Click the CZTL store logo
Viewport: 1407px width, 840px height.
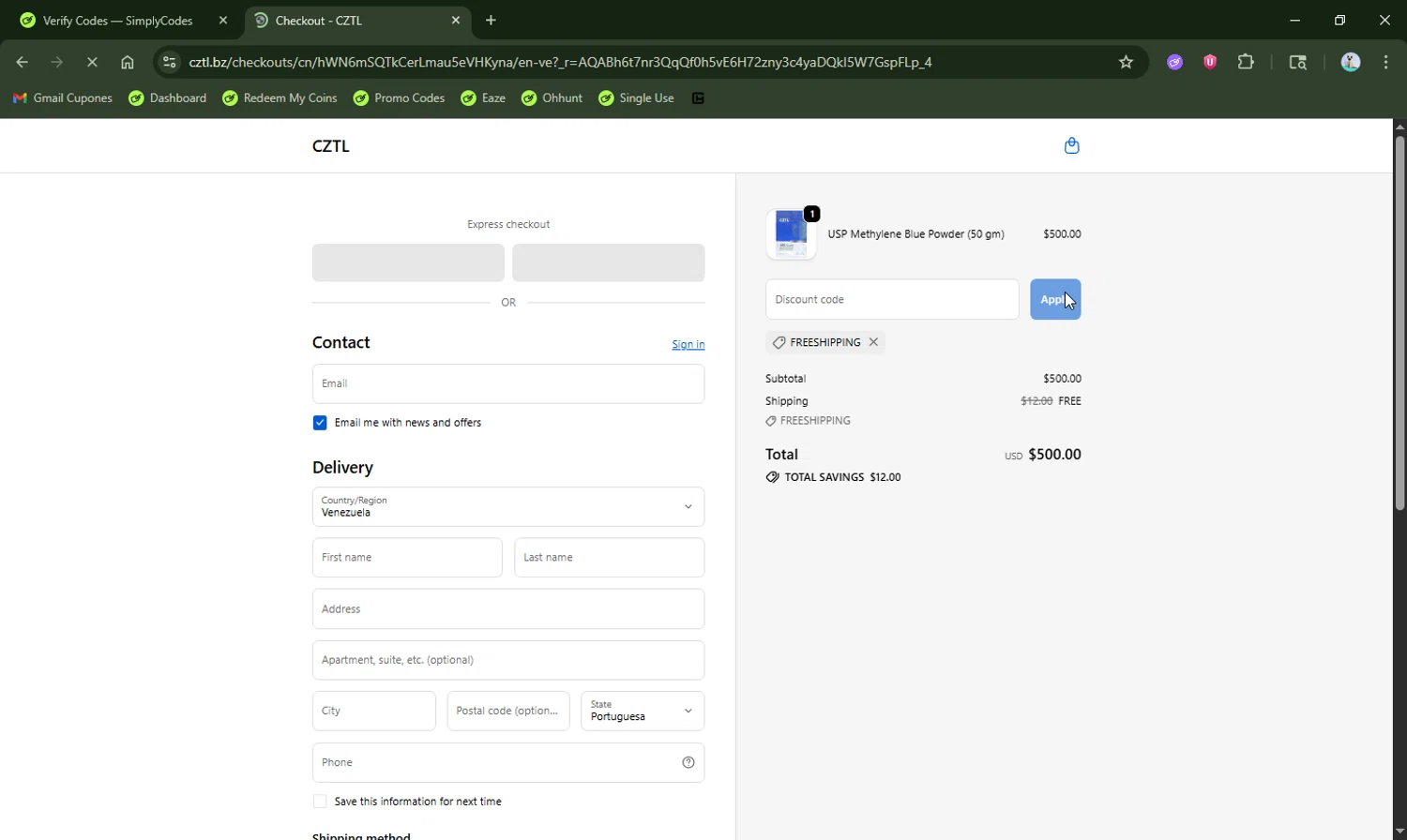330,146
